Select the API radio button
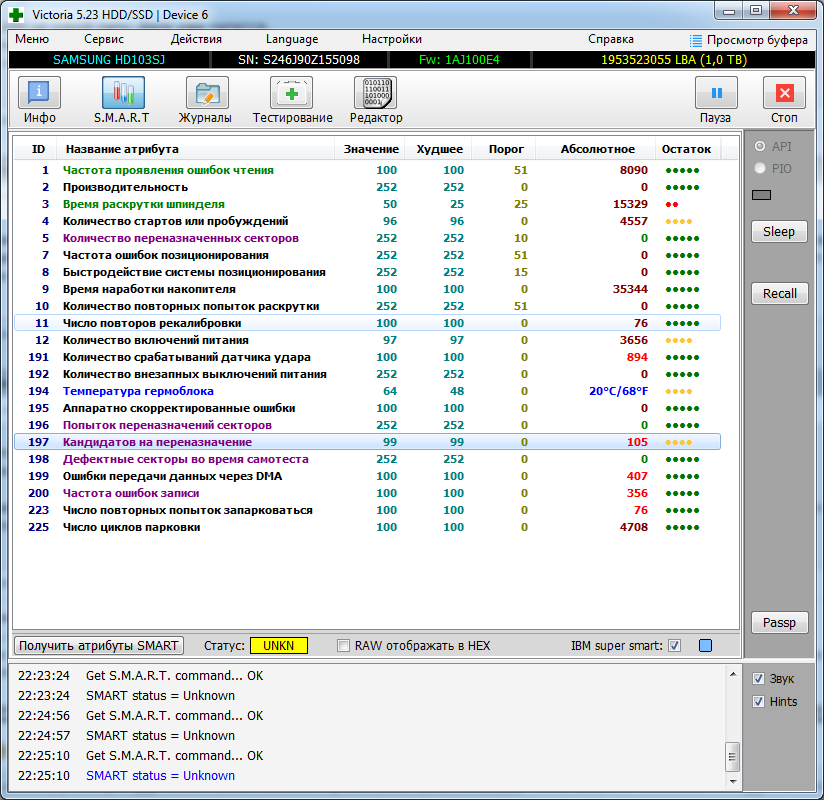 [x=761, y=147]
